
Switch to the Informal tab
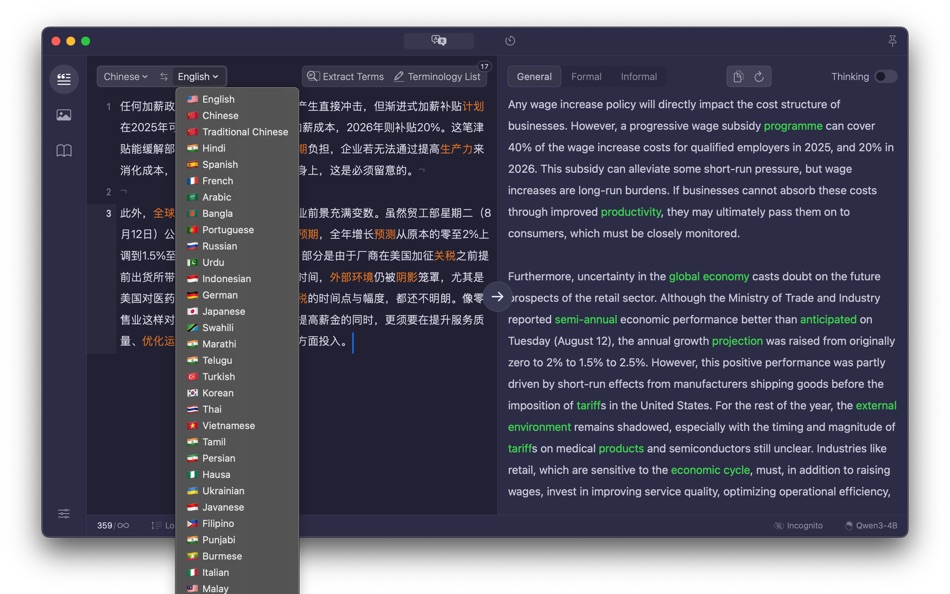tap(638, 76)
